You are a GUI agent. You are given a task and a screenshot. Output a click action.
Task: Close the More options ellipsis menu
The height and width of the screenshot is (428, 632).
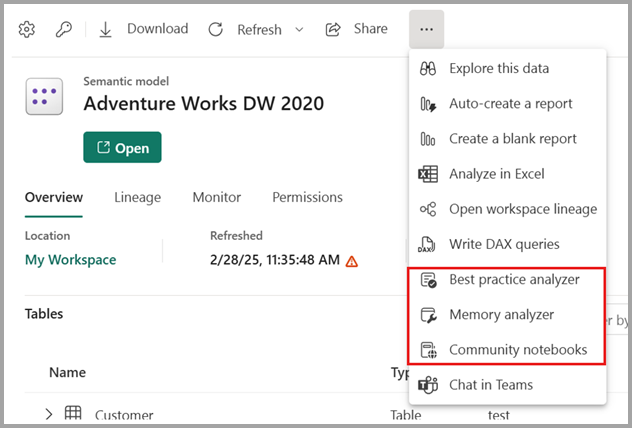pos(426,29)
